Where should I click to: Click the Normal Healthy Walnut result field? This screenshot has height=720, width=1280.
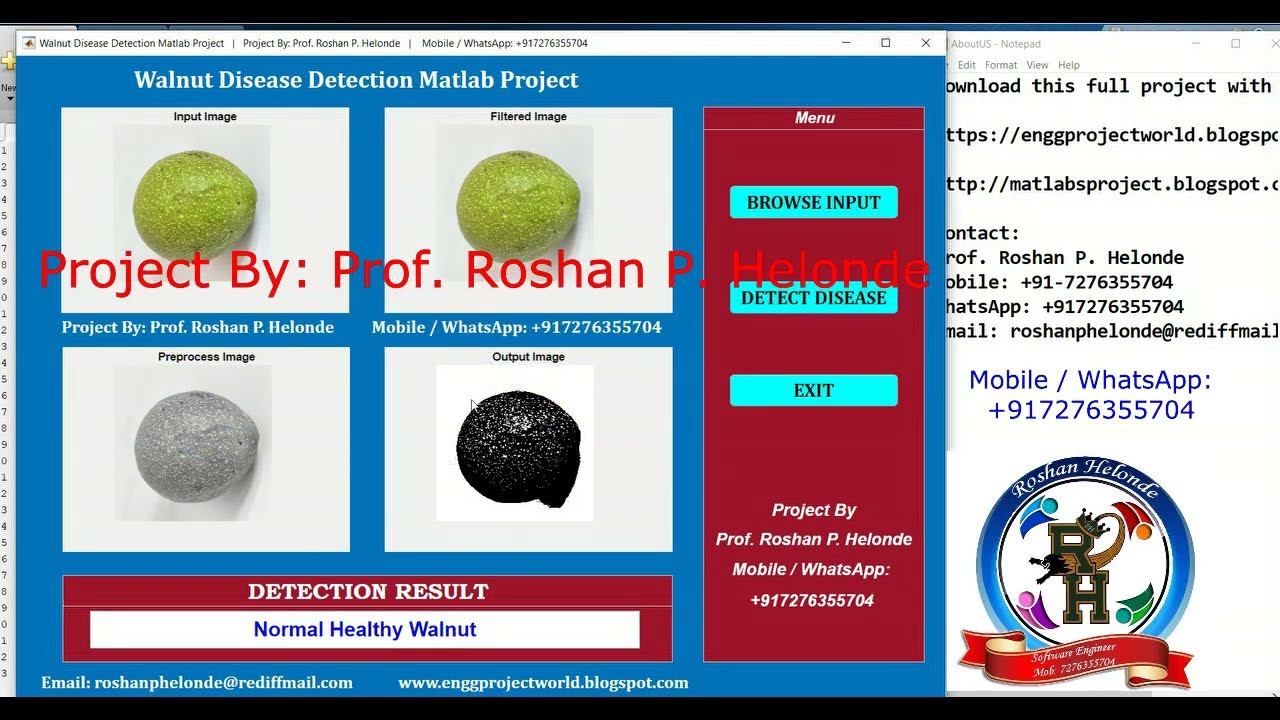pyautogui.click(x=365, y=630)
